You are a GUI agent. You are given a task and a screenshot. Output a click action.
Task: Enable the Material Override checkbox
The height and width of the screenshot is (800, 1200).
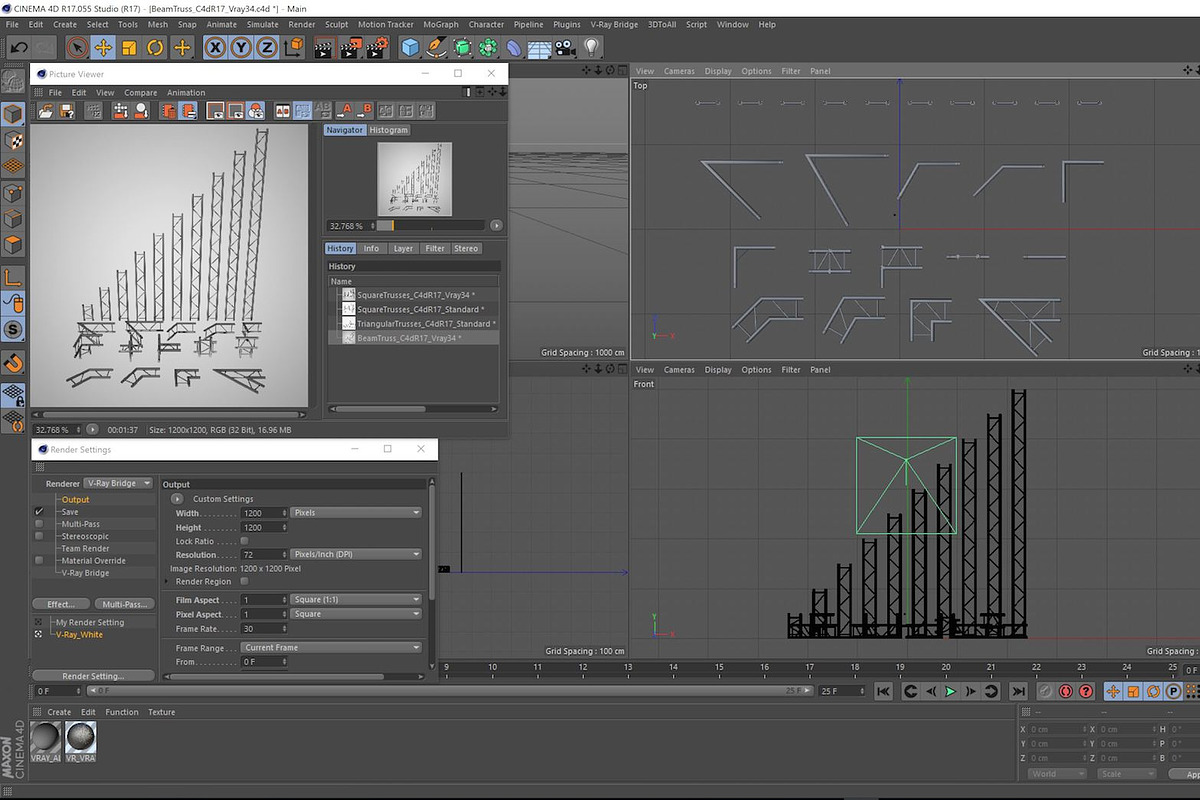coord(39,560)
